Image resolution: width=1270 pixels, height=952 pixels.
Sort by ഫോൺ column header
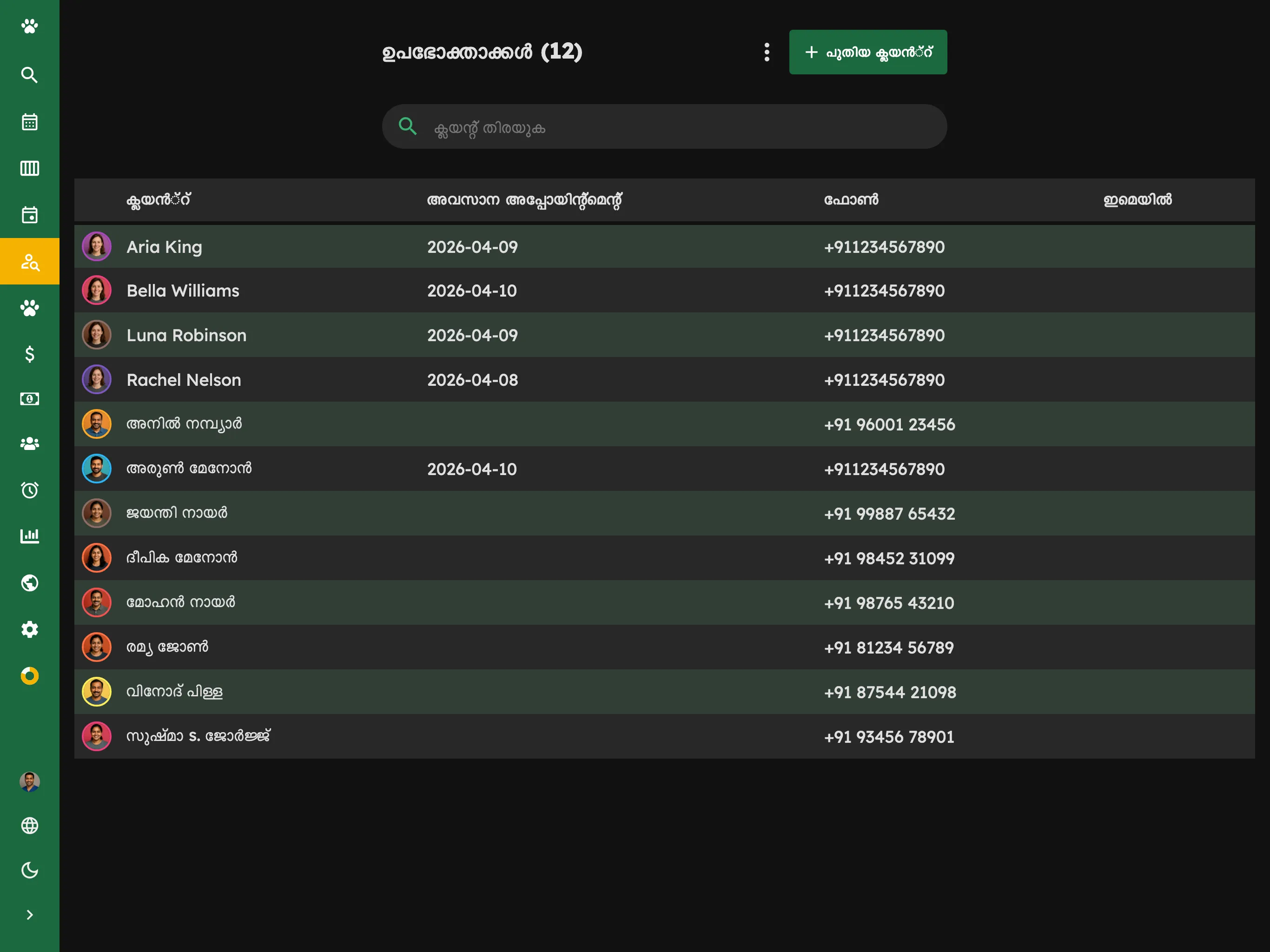(852, 200)
